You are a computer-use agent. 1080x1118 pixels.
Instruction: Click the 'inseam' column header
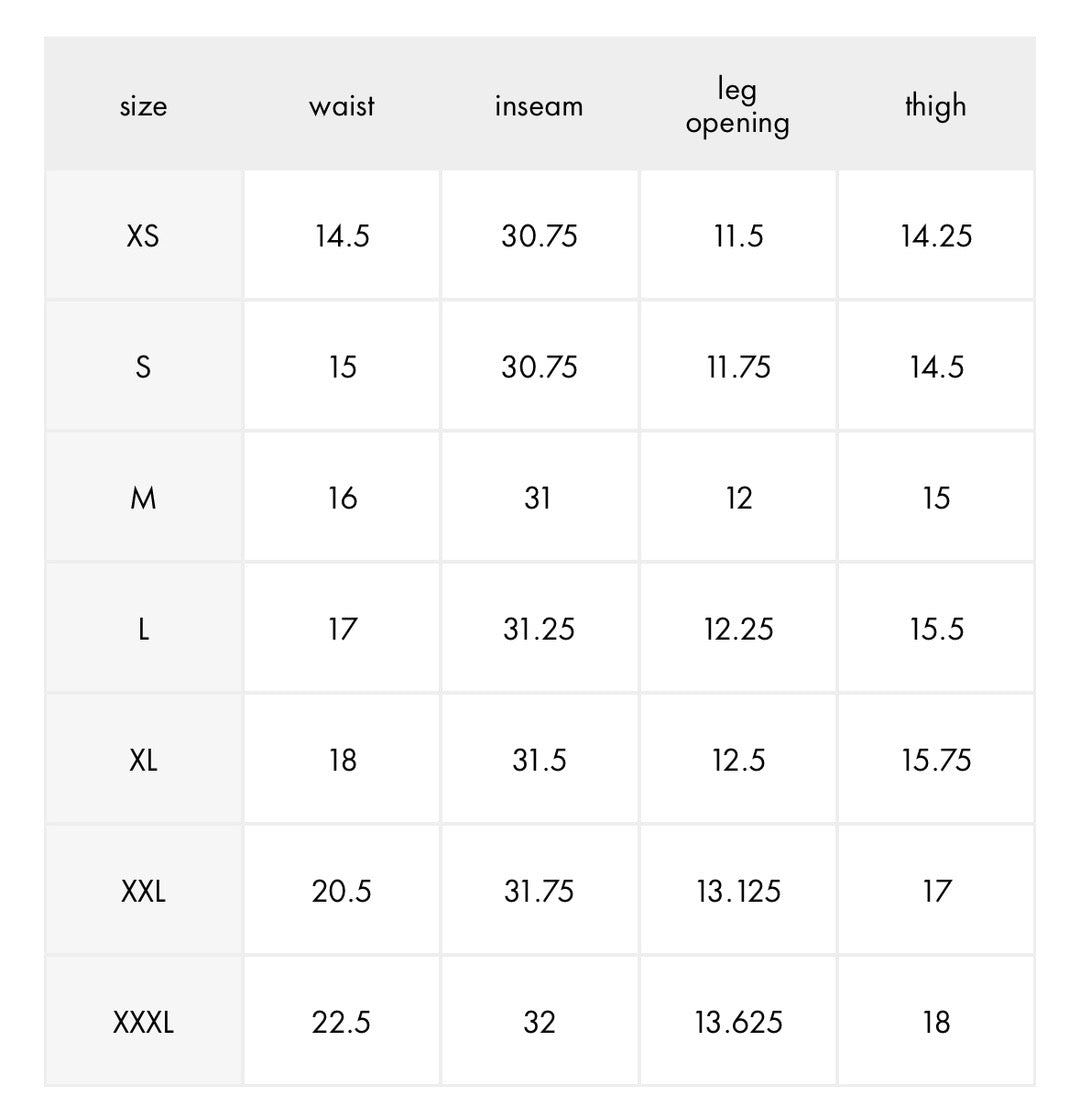(539, 106)
